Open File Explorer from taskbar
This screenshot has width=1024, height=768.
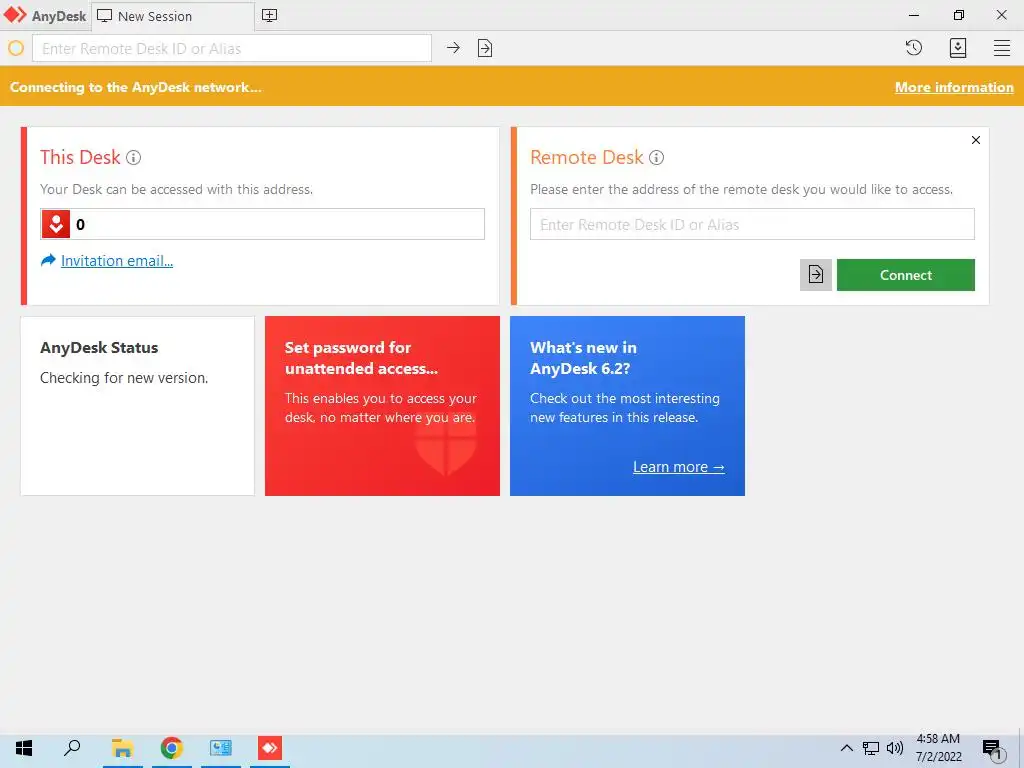point(122,748)
